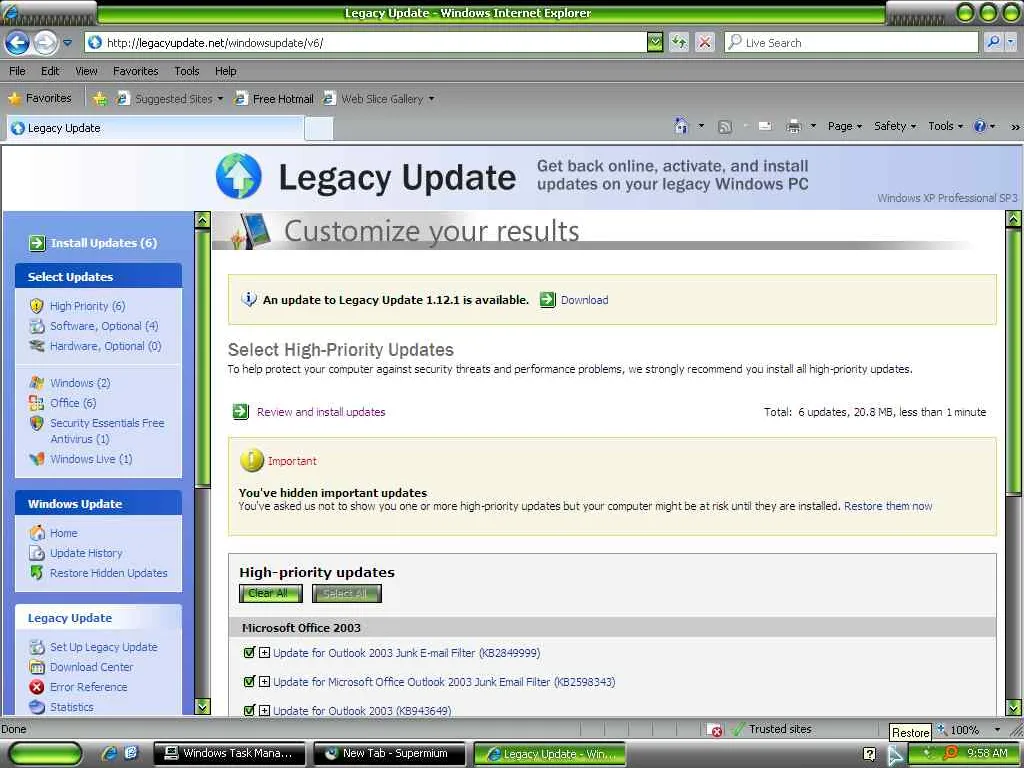1024x768 pixels.
Task: Open the blank new tab button
Action: (x=319, y=129)
